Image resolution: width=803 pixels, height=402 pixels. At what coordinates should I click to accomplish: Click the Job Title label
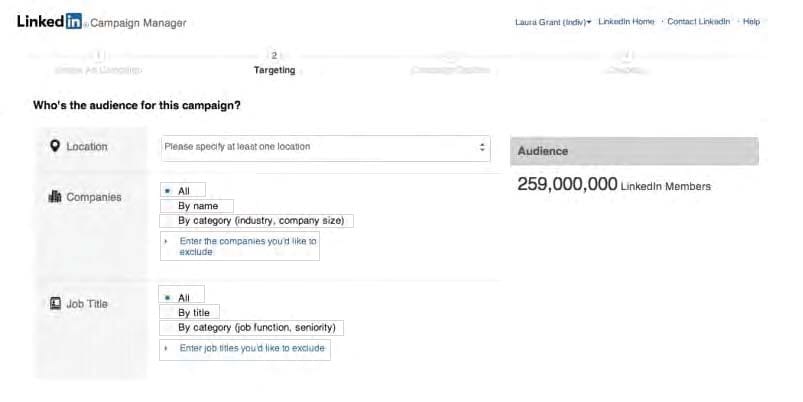[x=87, y=304]
